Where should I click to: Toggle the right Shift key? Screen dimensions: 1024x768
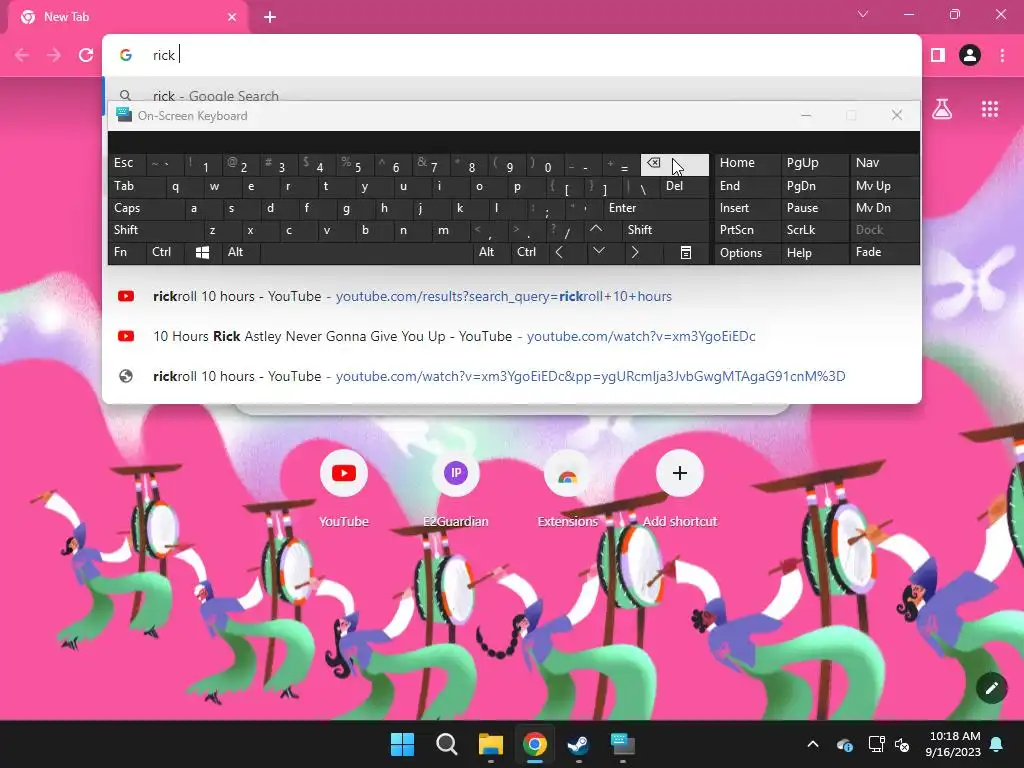point(665,230)
